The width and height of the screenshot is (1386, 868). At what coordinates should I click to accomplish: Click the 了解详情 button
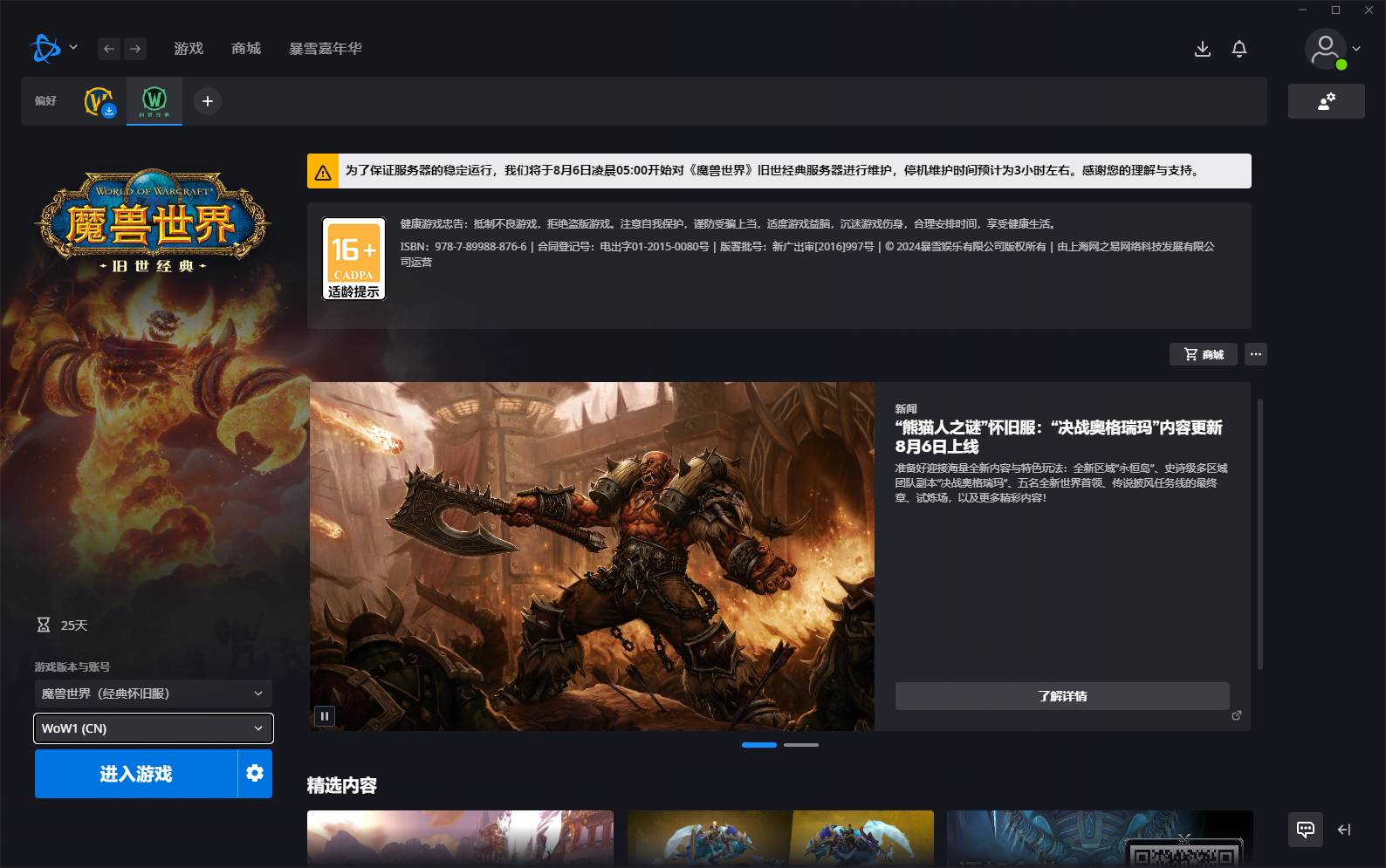pyautogui.click(x=1062, y=696)
